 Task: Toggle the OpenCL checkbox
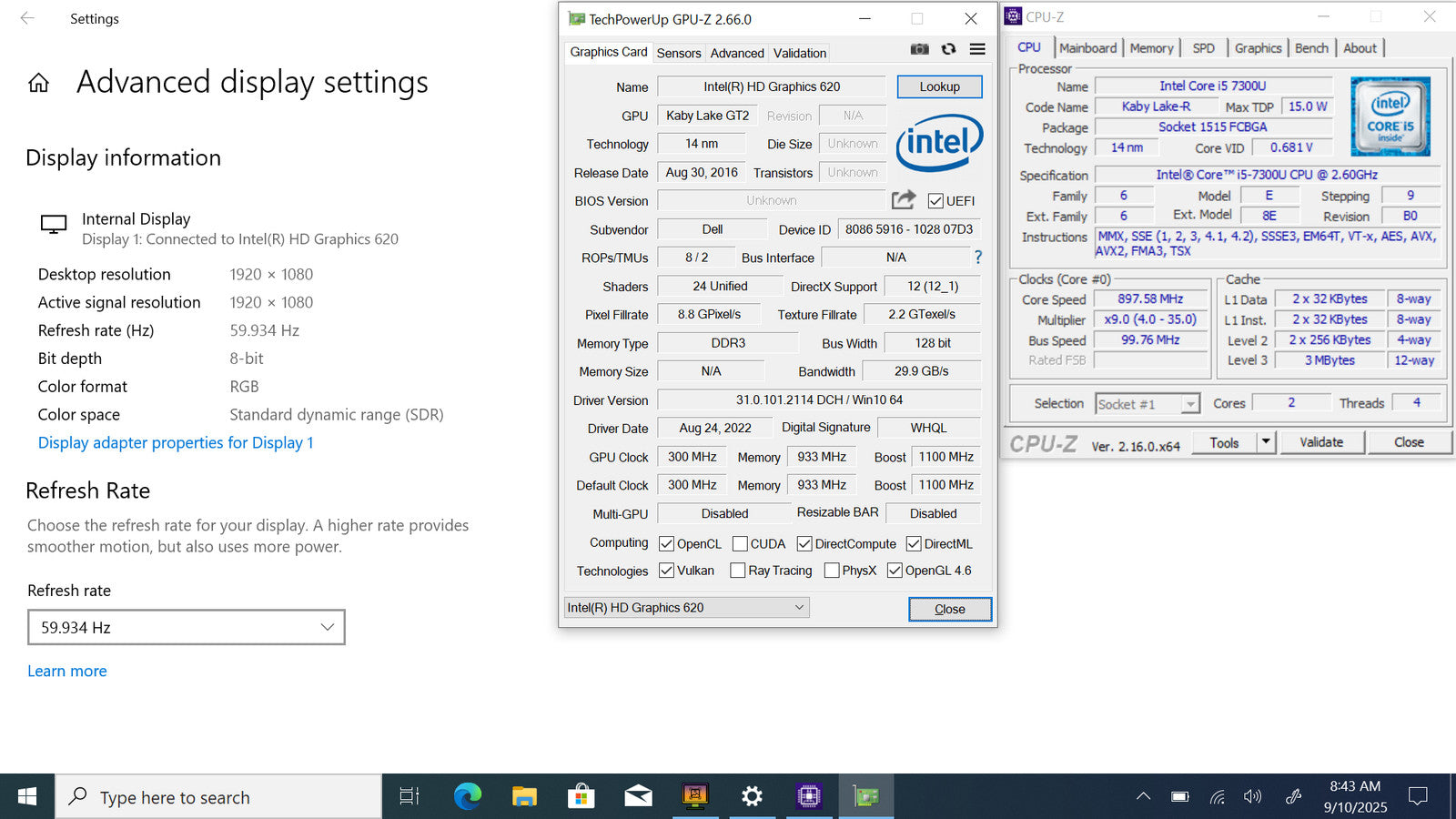pos(667,544)
